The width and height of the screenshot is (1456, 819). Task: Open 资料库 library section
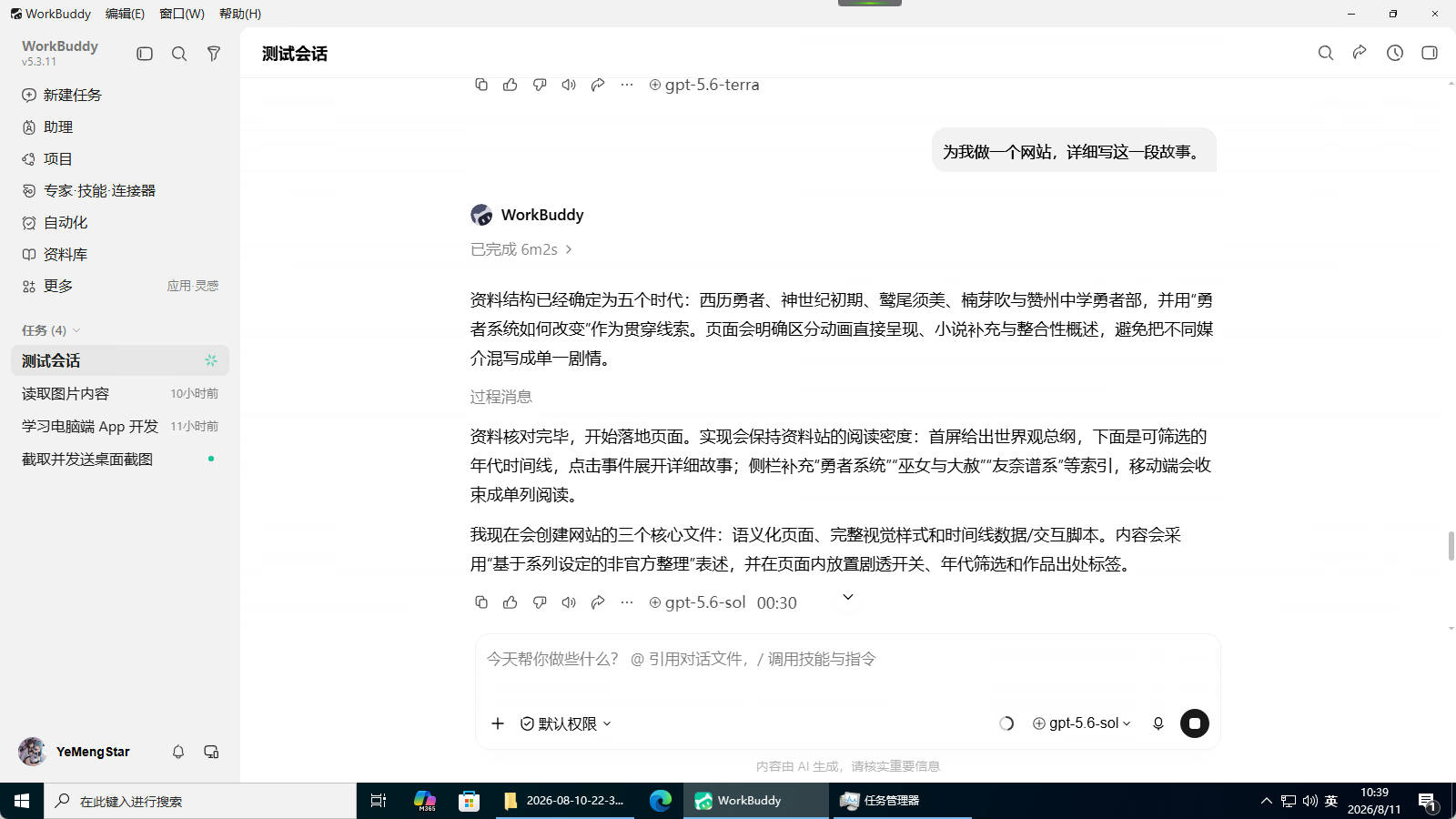(55, 255)
